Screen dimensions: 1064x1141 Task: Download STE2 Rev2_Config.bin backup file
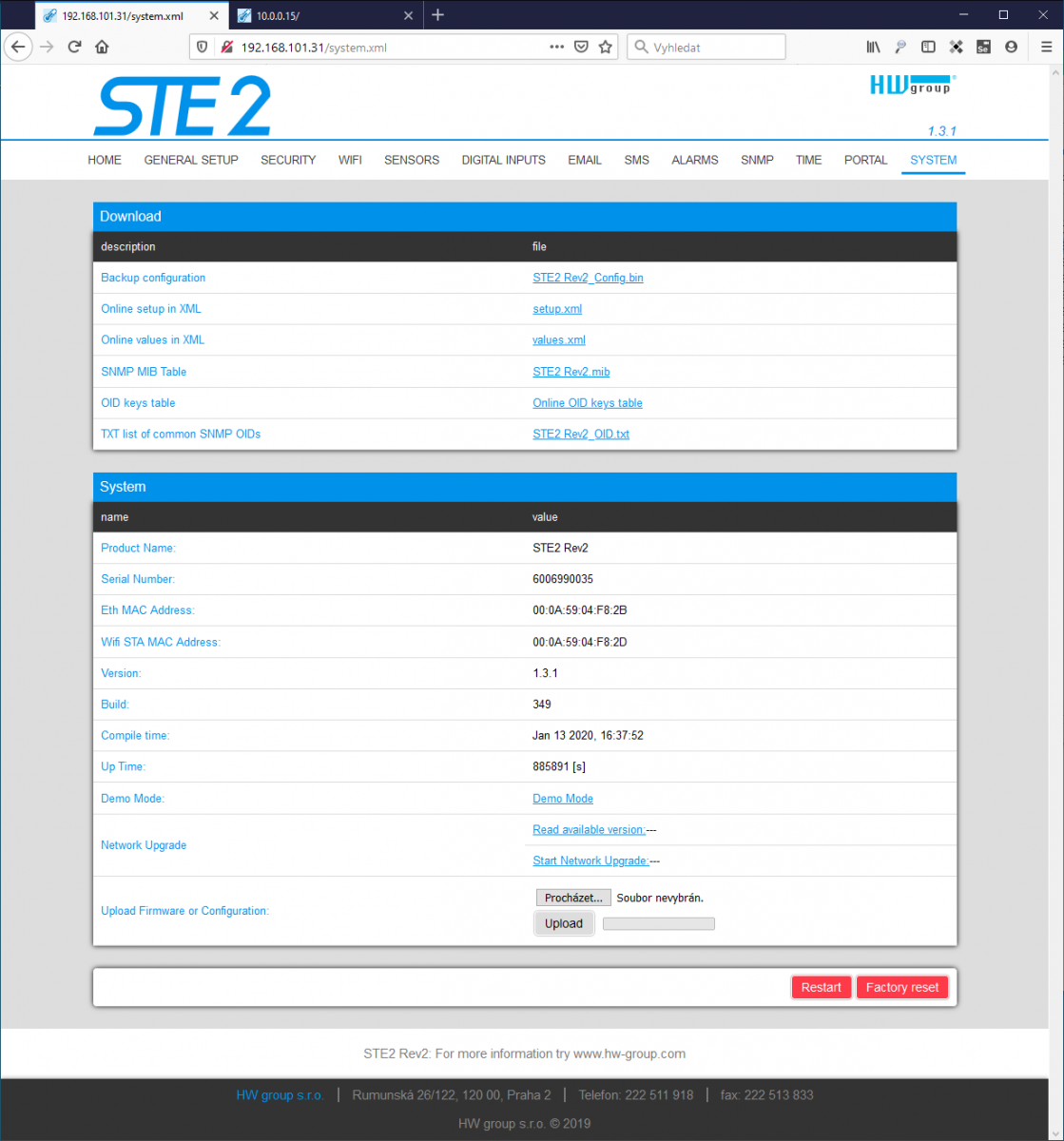click(x=588, y=278)
